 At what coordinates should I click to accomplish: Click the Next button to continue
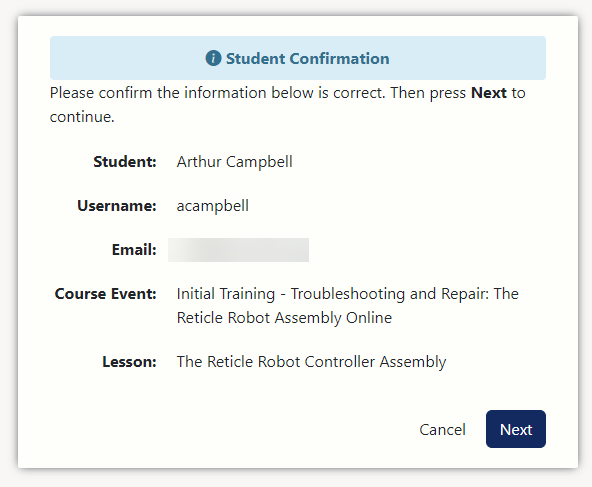(516, 429)
